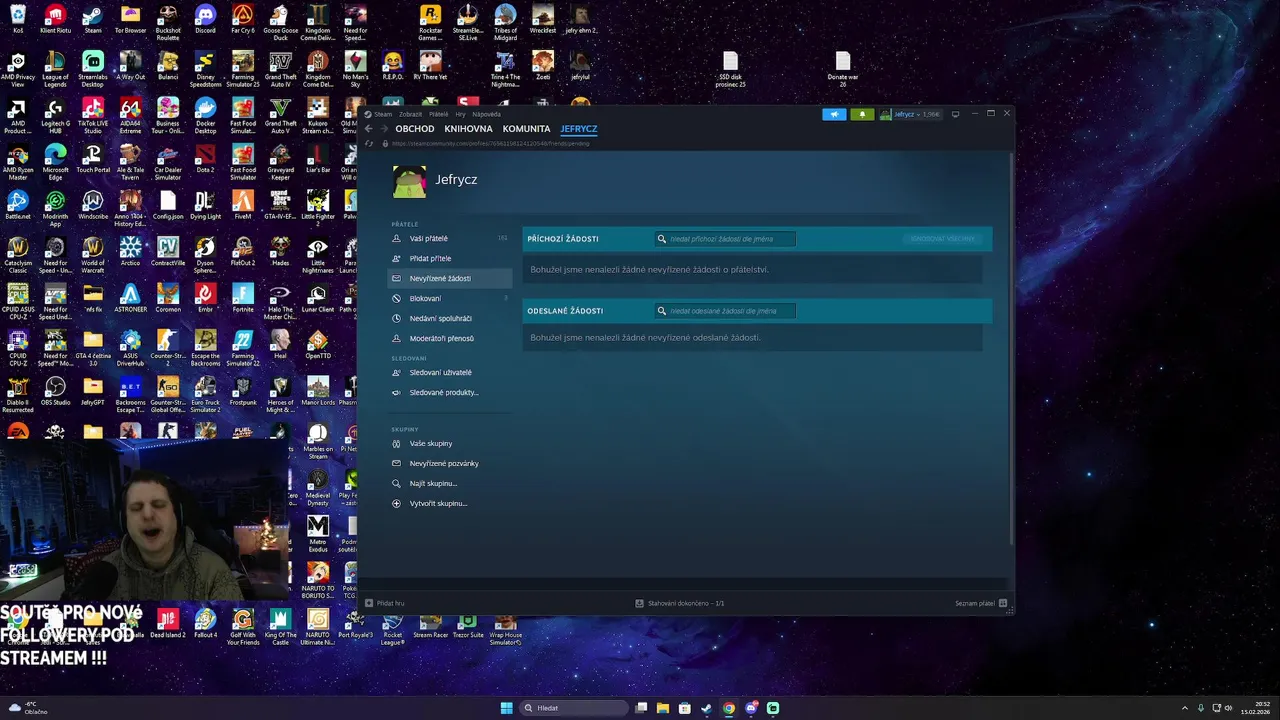Open the Jefrycz account dropdown in Steam

pyautogui.click(x=910, y=114)
